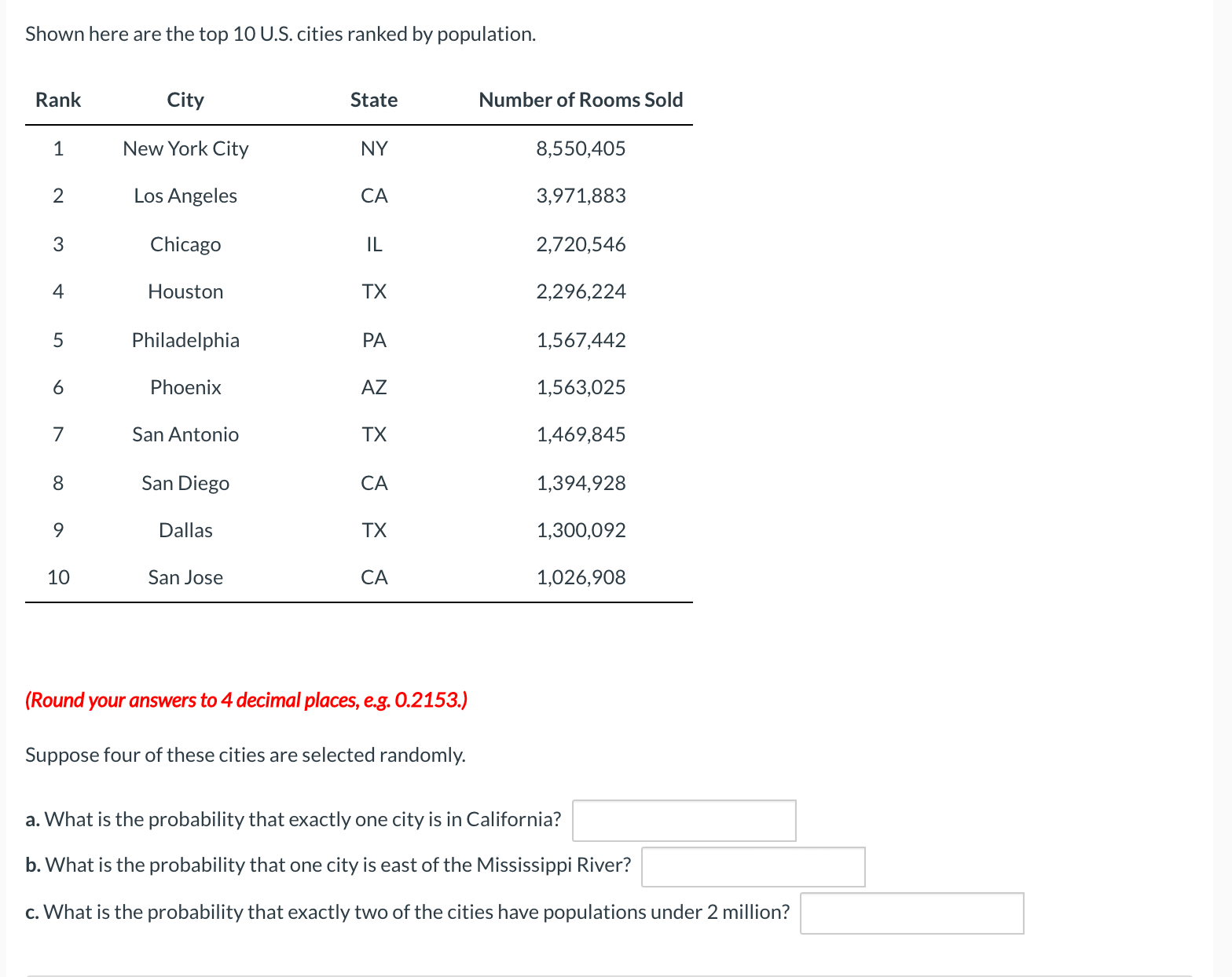This screenshot has width=1232, height=977.
Task: Select the table header labeled State
Action: [x=374, y=100]
